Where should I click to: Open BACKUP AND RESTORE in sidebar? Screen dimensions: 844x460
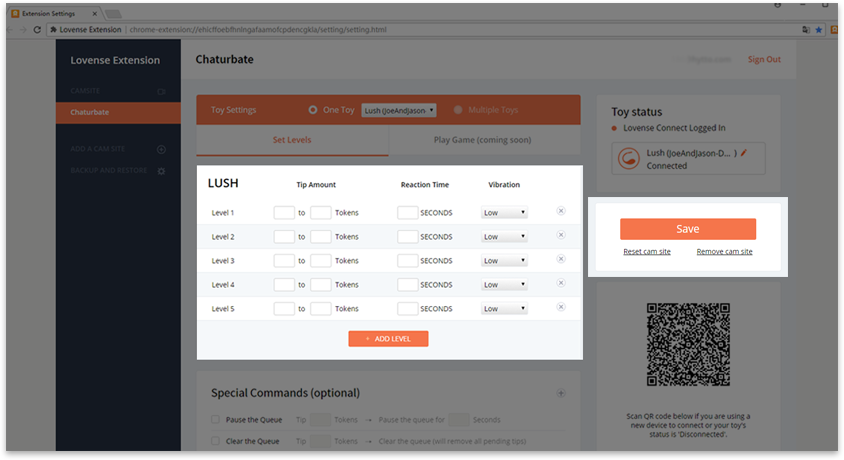109,171
